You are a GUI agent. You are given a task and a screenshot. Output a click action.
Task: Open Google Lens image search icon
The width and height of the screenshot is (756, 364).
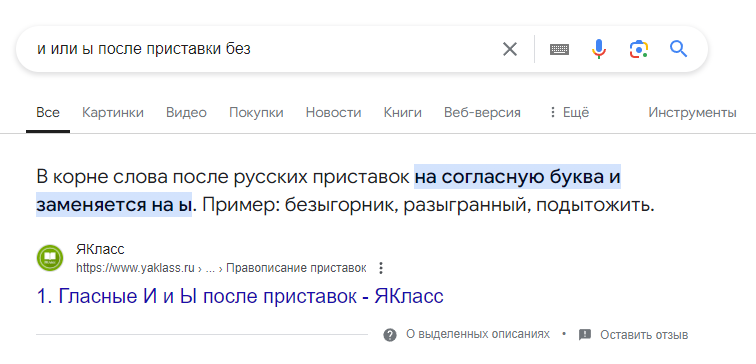pyautogui.click(x=639, y=49)
